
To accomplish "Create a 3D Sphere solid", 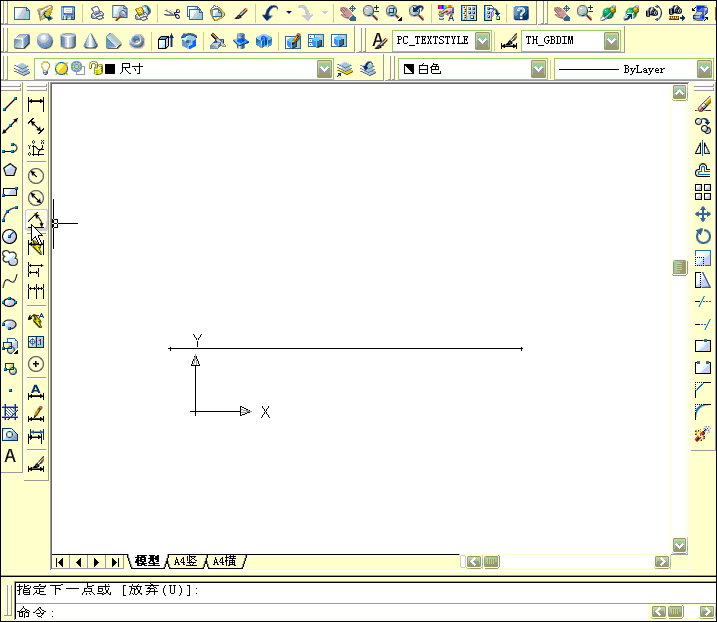I will 45,41.
